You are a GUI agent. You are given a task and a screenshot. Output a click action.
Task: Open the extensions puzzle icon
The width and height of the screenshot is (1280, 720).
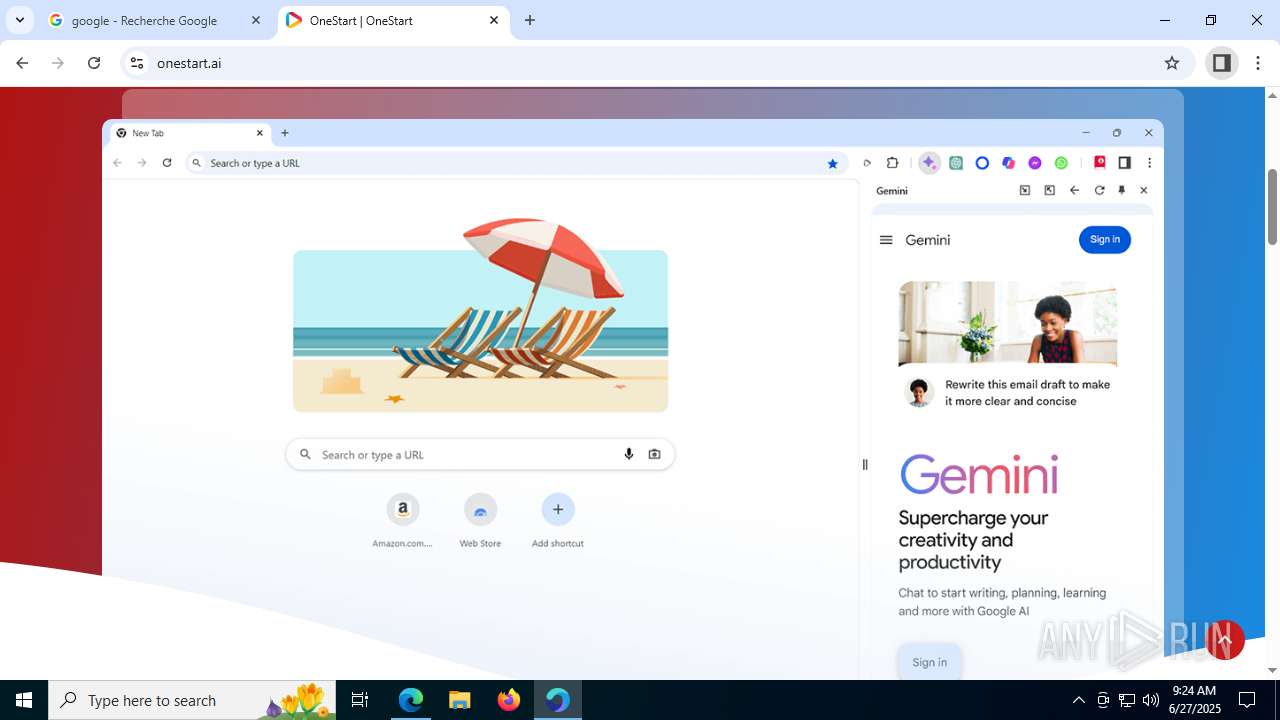893,163
